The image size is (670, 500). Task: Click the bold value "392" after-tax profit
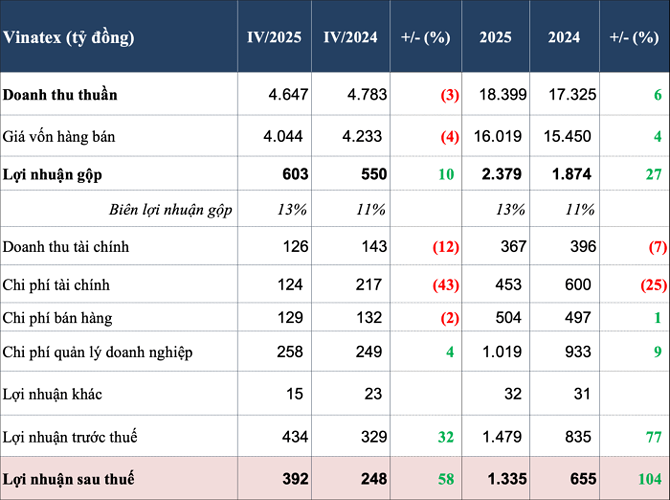[295, 478]
